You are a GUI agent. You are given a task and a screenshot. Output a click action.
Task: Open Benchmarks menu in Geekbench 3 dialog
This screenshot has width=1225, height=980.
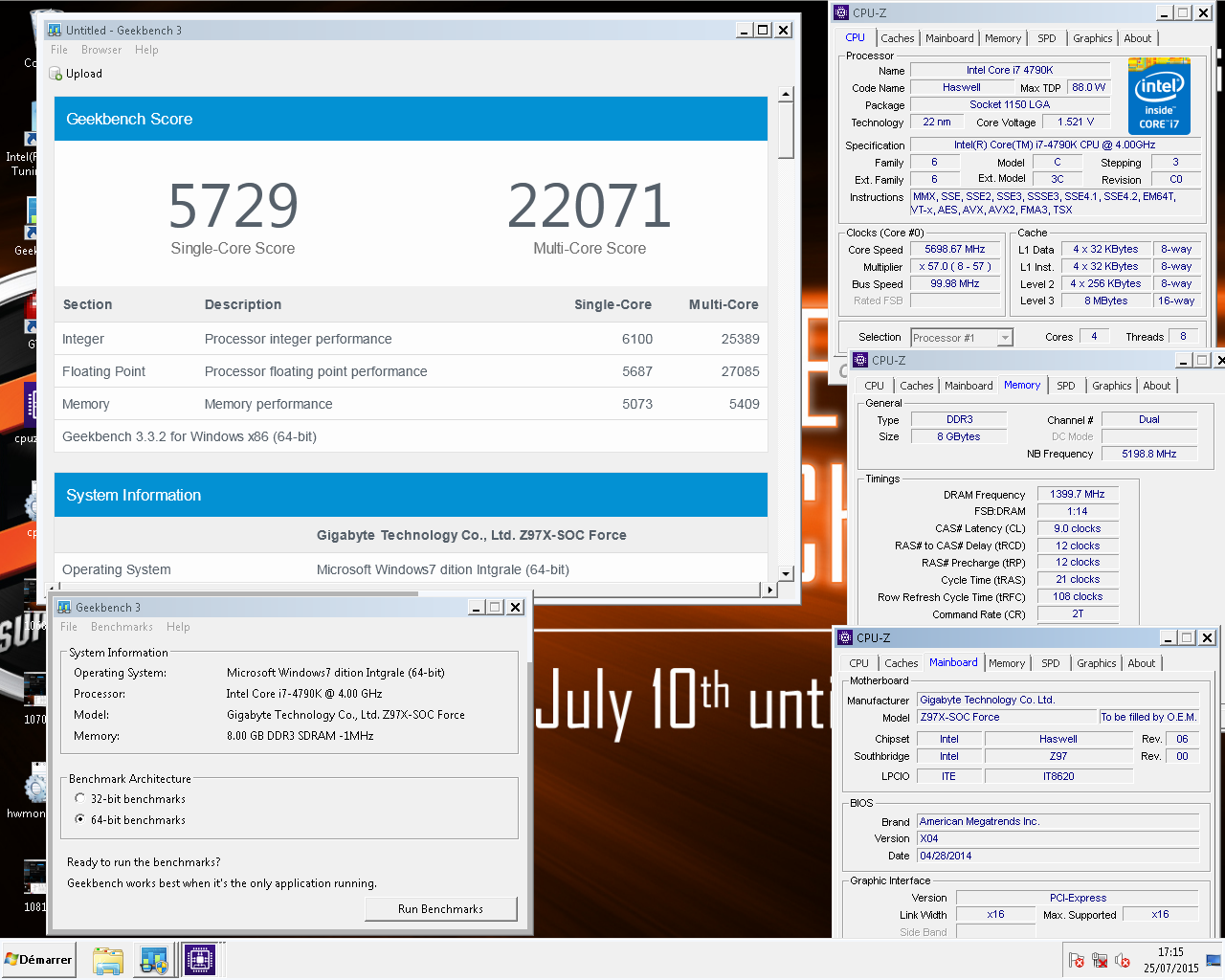tap(122, 627)
